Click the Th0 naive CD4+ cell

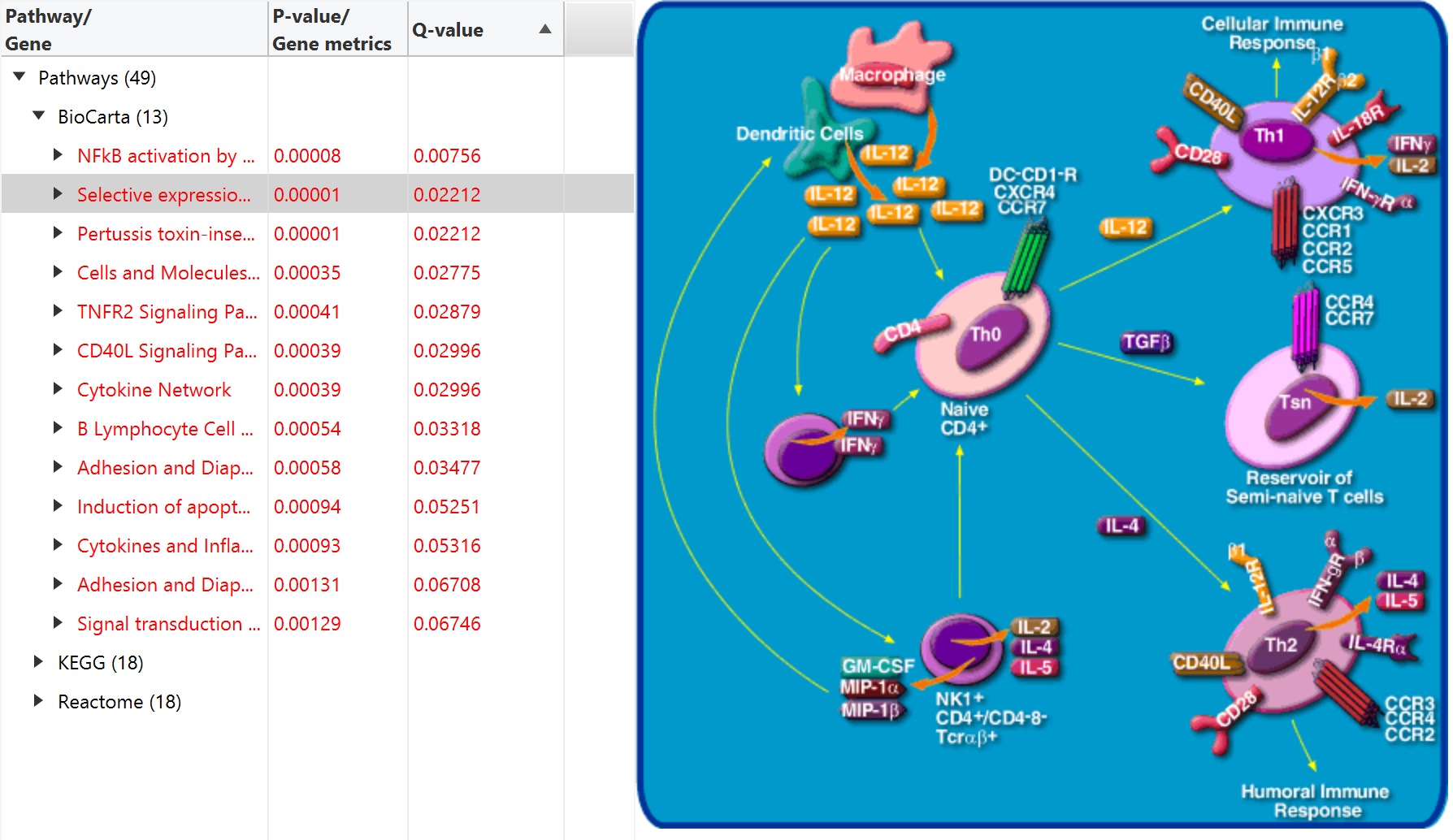coord(984,335)
